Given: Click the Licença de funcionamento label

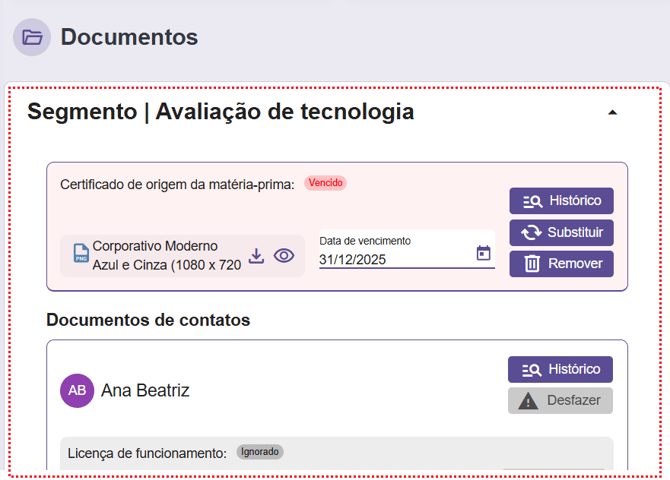Looking at the screenshot, I should [x=147, y=453].
